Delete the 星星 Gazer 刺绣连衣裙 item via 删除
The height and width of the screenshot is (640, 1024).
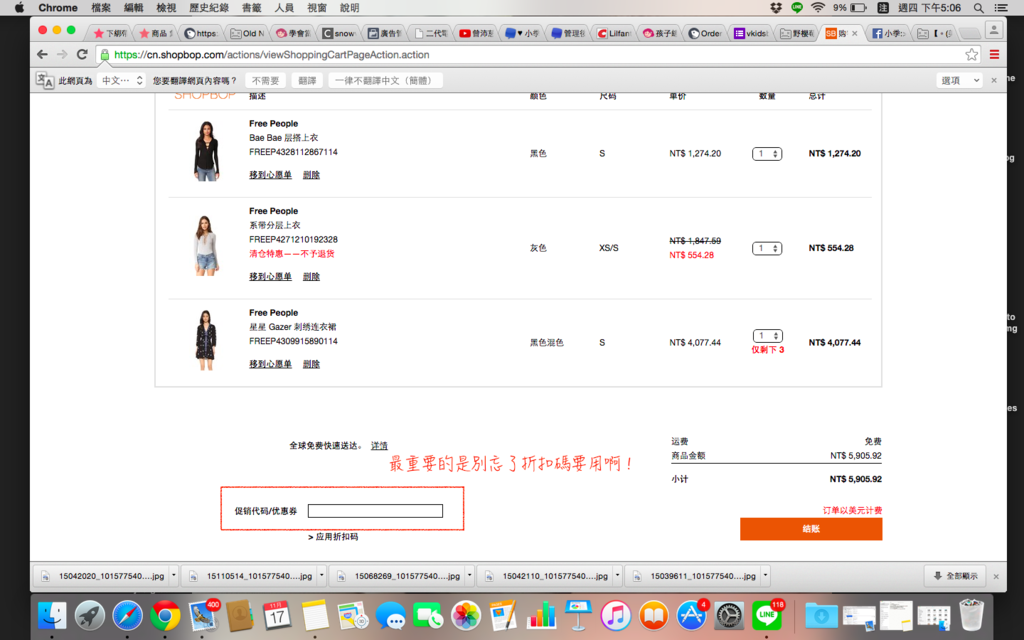tap(312, 364)
